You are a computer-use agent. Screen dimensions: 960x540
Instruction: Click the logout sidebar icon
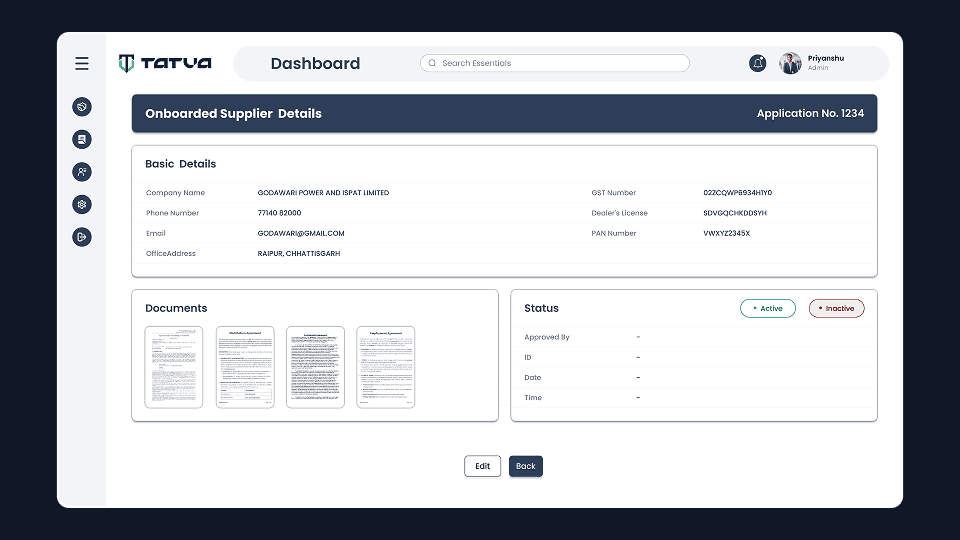(82, 237)
